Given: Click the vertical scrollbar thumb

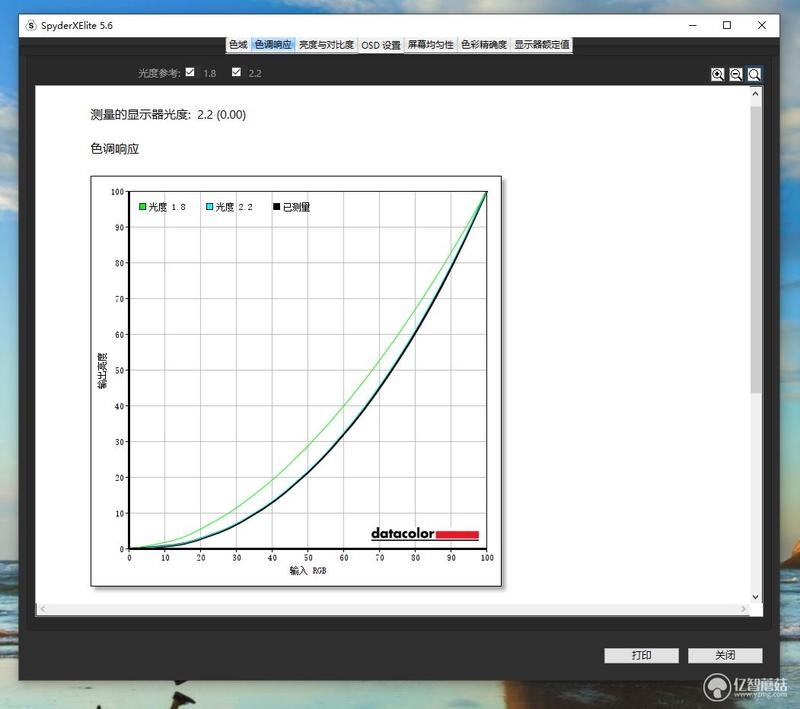Looking at the screenshot, I should tap(756, 249).
